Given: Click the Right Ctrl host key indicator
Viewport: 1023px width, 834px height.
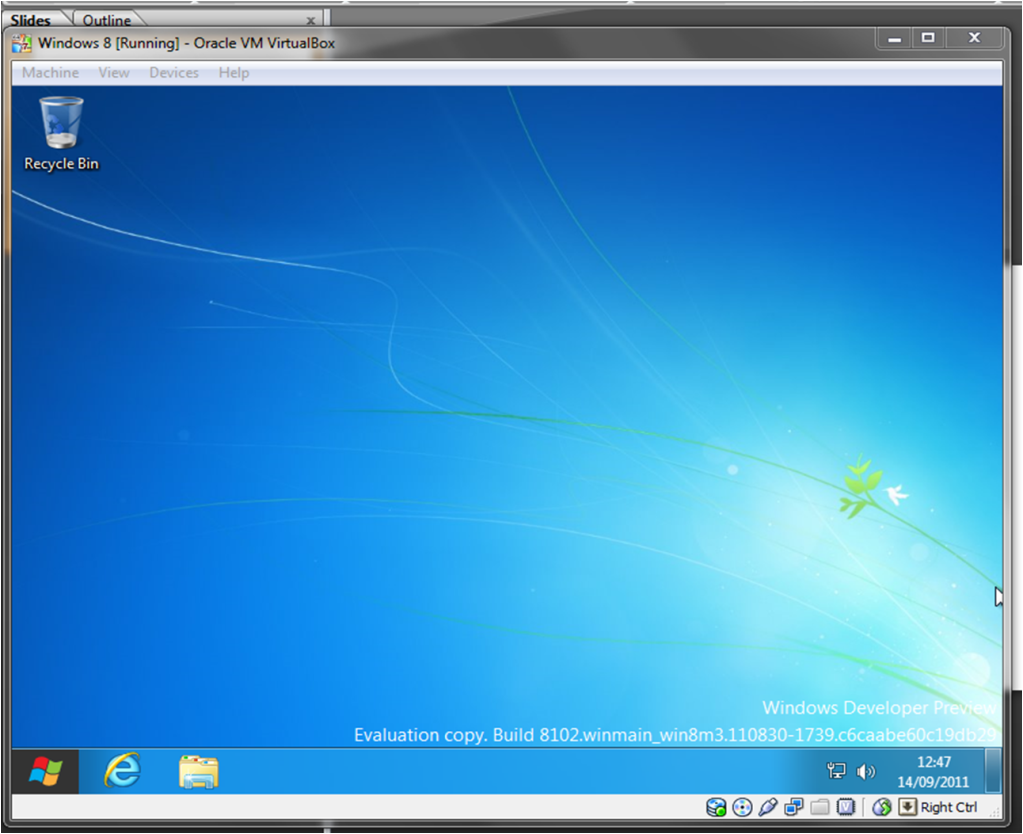Looking at the screenshot, I should [x=940, y=807].
